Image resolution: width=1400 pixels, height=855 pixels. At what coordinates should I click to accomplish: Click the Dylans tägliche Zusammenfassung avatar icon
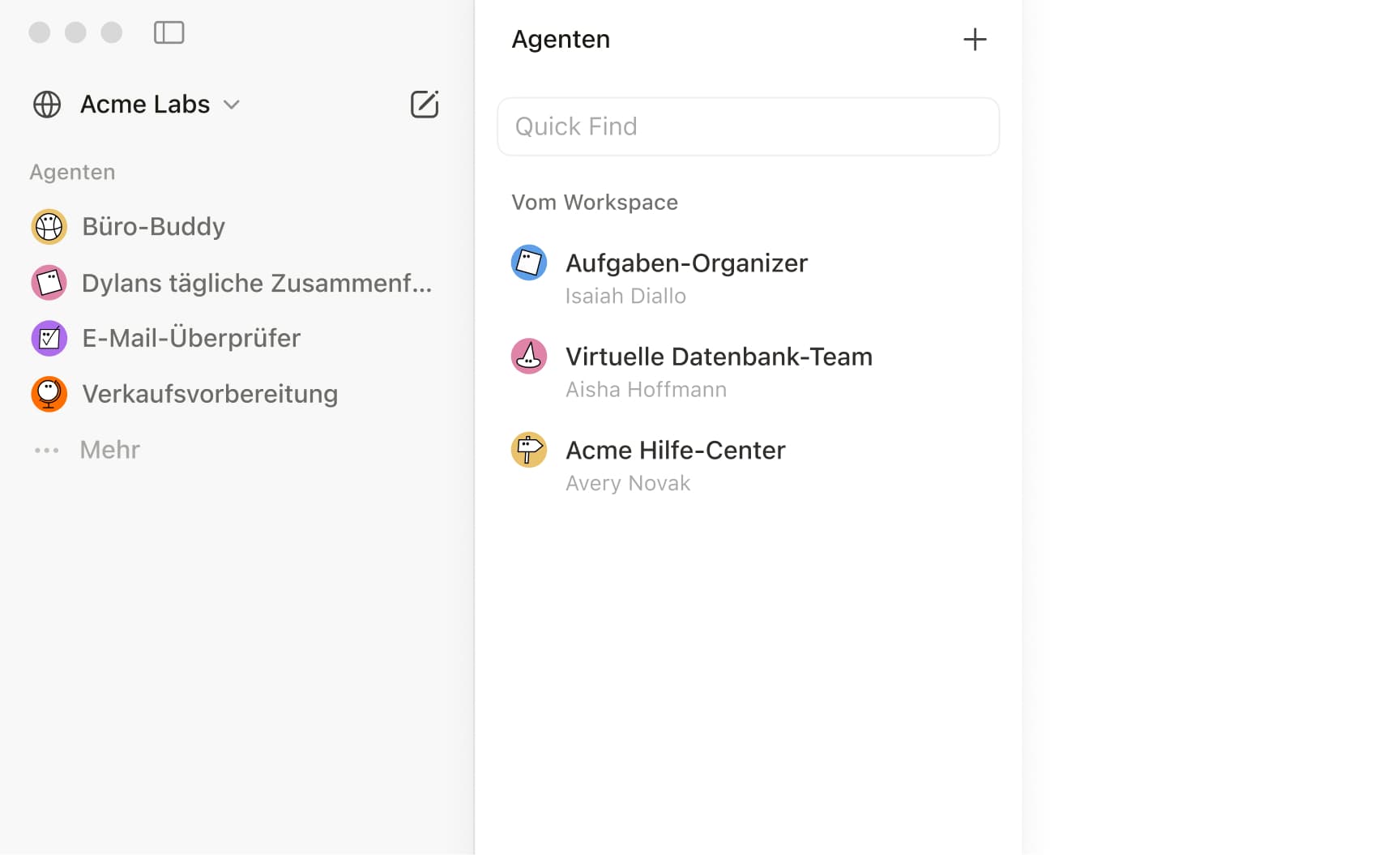coord(49,283)
